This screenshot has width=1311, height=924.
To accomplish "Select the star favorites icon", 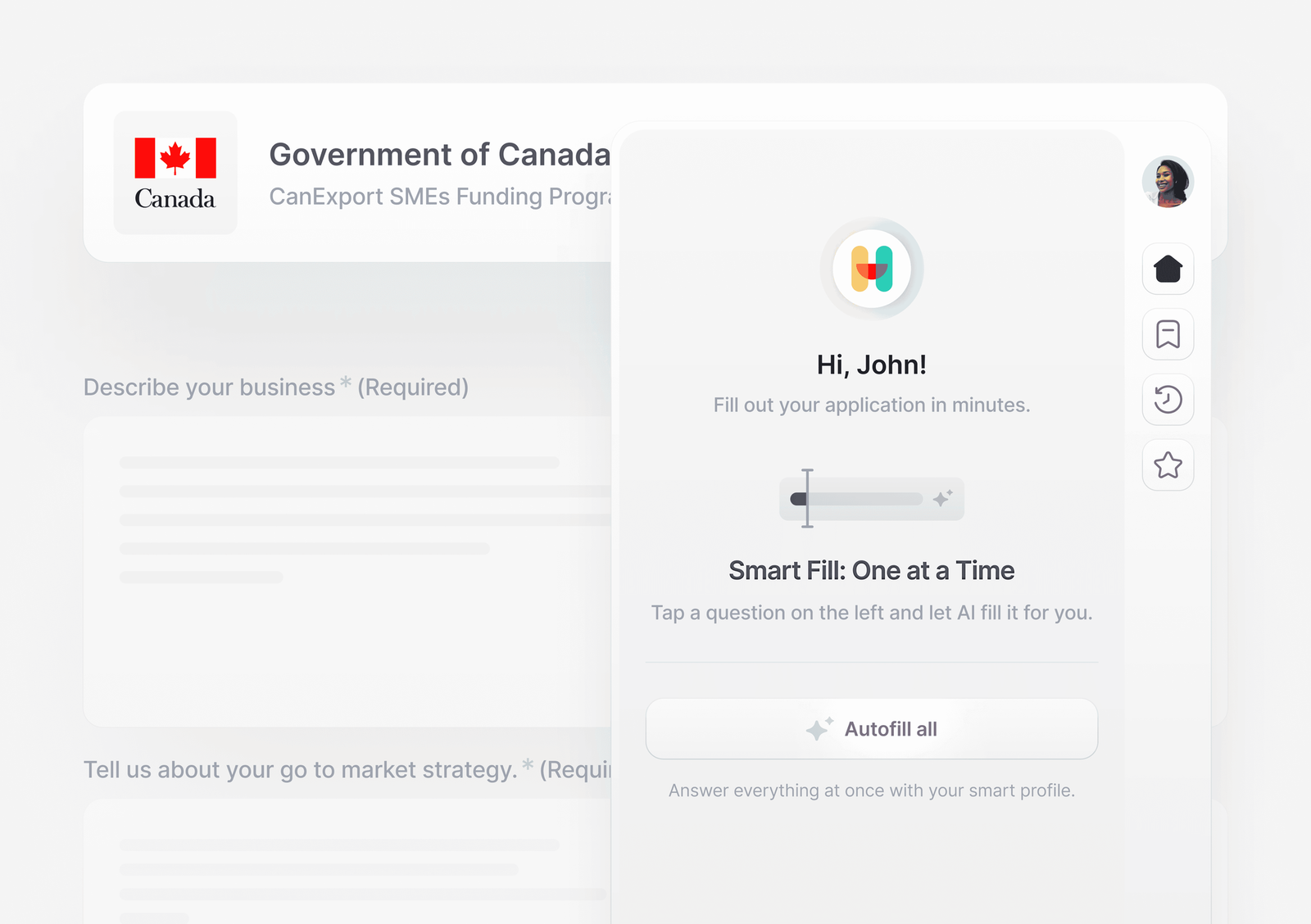I will coord(1168,465).
